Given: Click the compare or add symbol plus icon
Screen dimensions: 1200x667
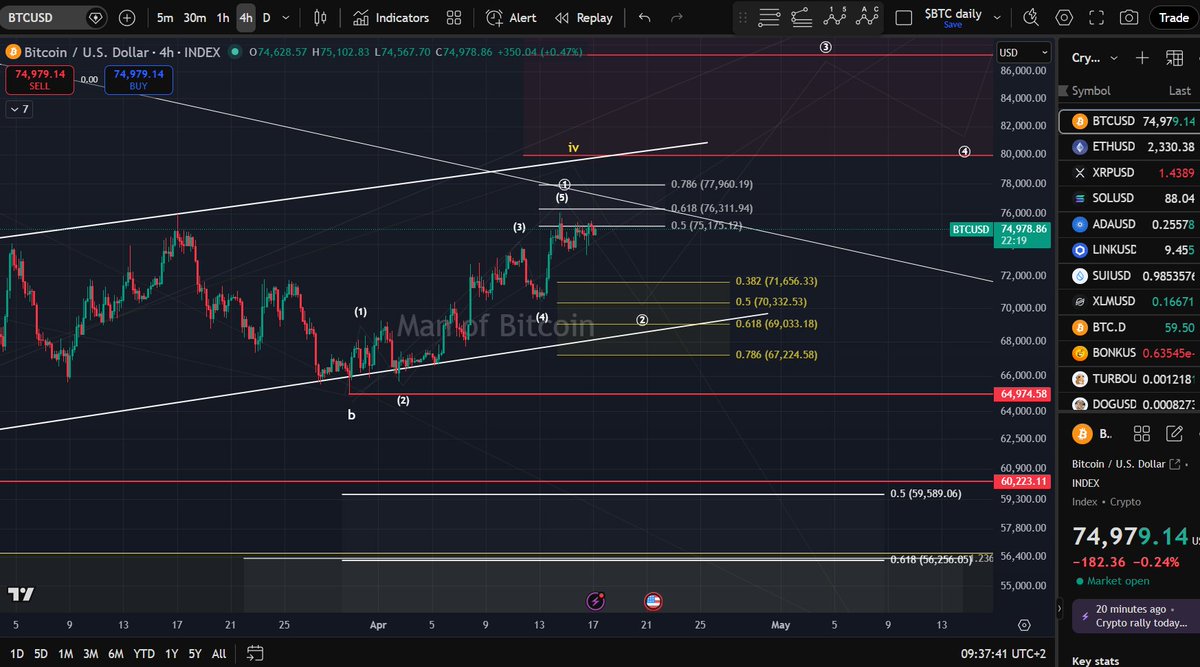Looking at the screenshot, I should [x=127, y=18].
